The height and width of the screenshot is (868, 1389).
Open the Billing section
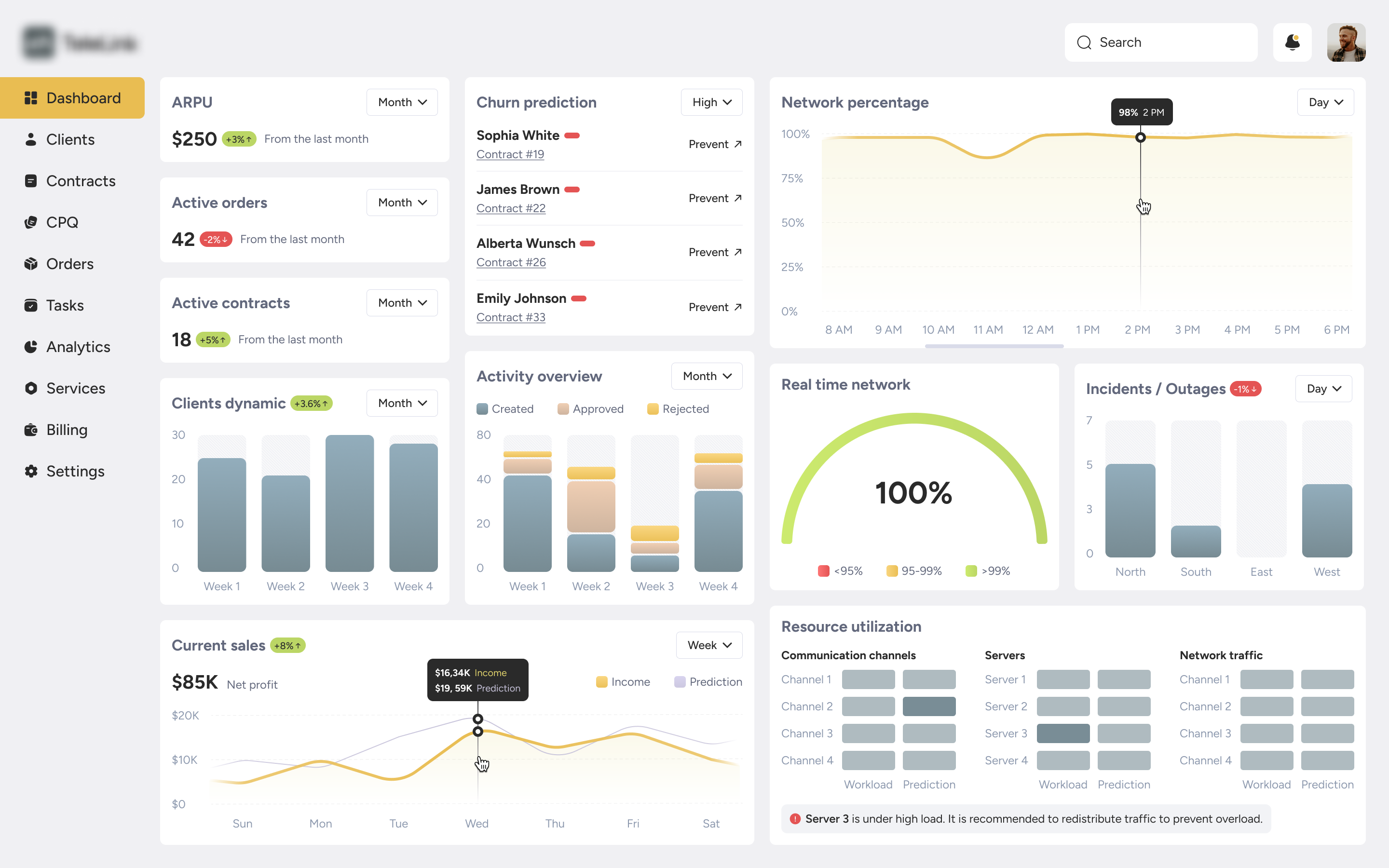[67, 429]
